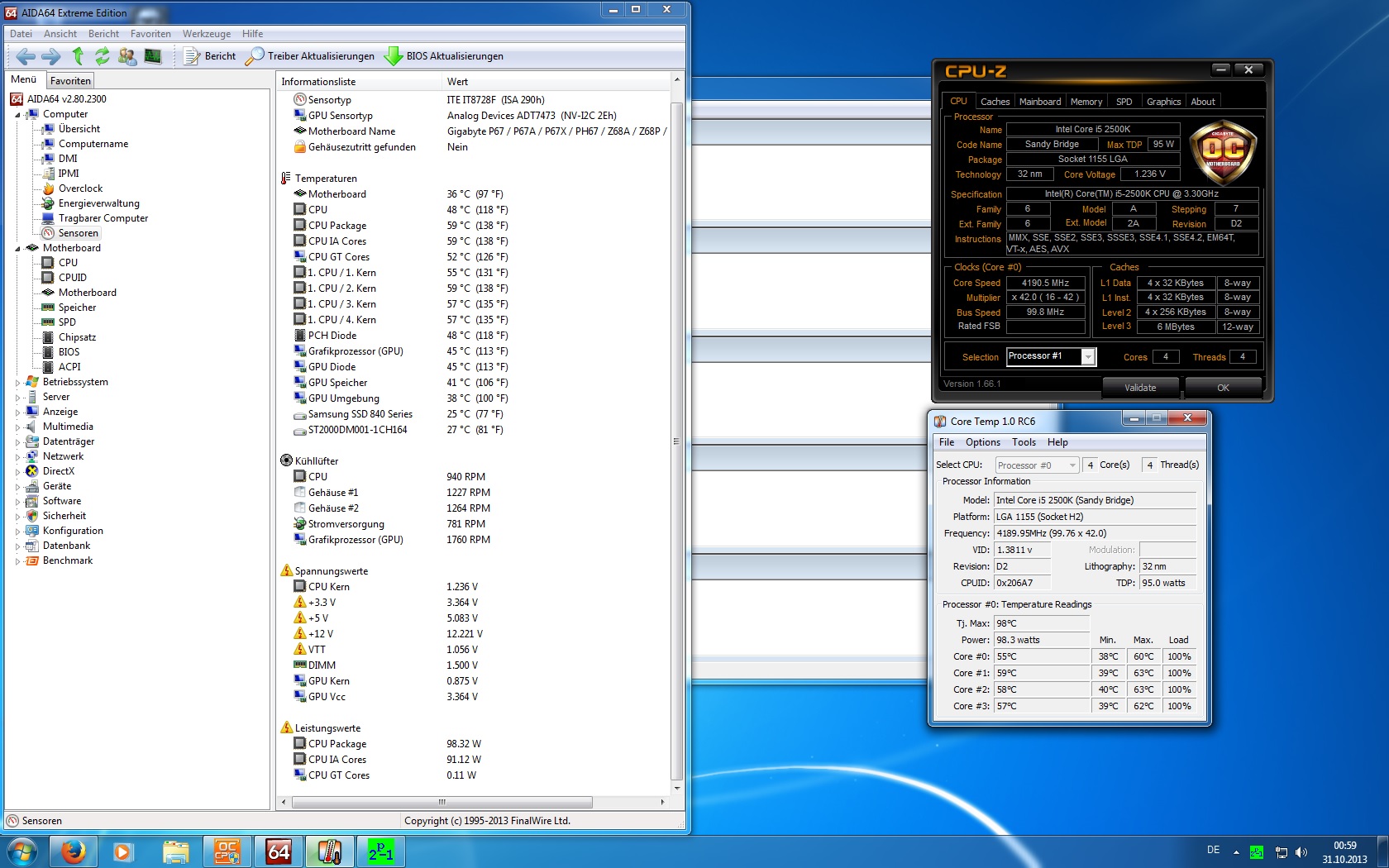The image size is (1389, 868).
Task: Click the Core Temp thermometer taskbar icon
Action: click(x=330, y=851)
